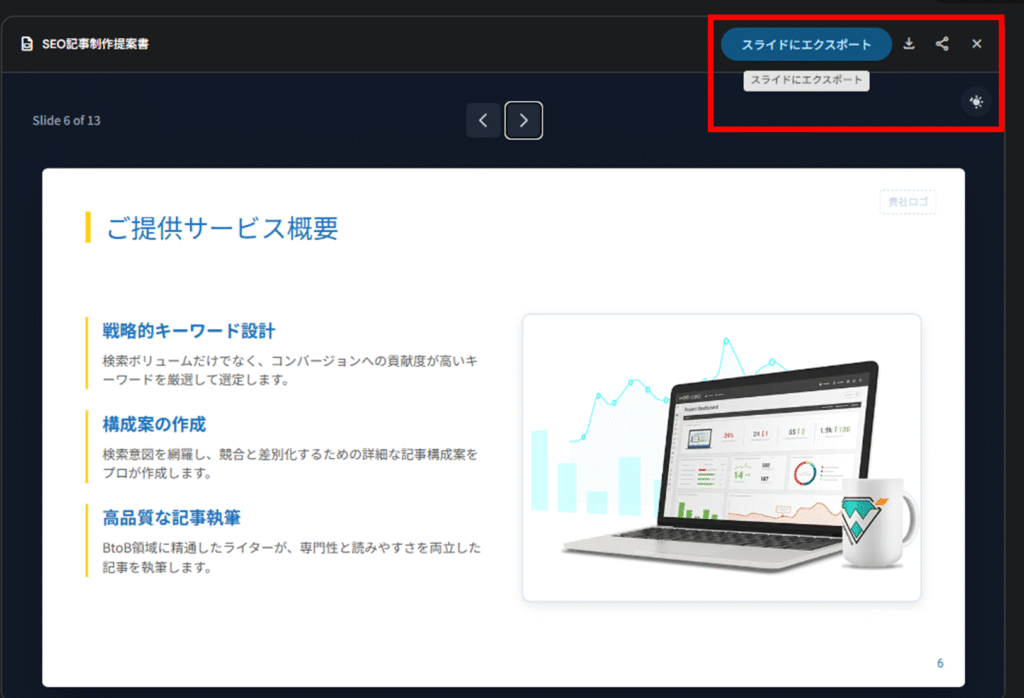Screen dimensions: 1024x698
Task: Select the 高品質な記事執筆 heading
Action: pyautogui.click(x=171, y=518)
